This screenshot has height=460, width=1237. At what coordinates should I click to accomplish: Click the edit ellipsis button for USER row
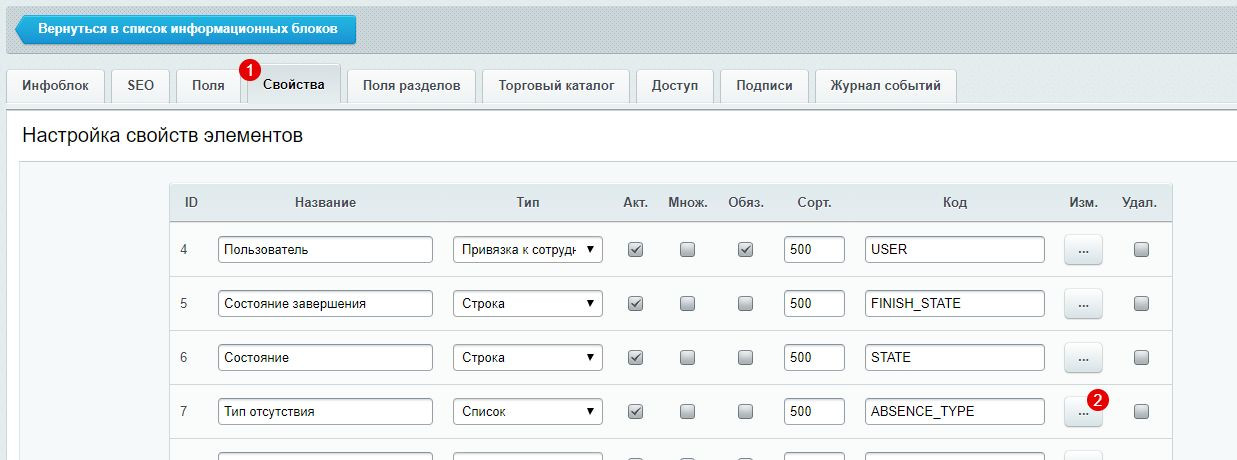coord(1083,250)
